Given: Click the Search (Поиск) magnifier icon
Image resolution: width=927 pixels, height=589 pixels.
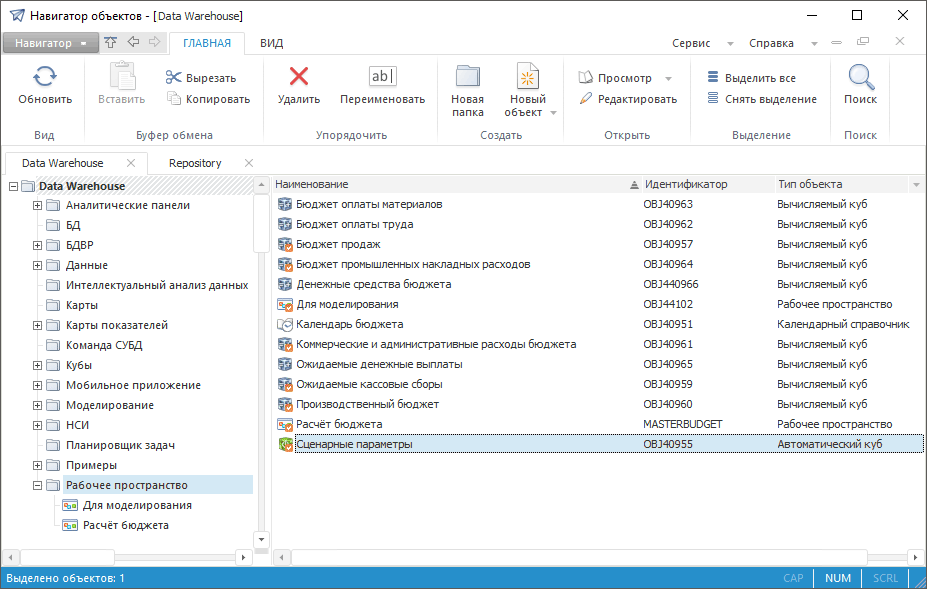Looking at the screenshot, I should (x=860, y=77).
